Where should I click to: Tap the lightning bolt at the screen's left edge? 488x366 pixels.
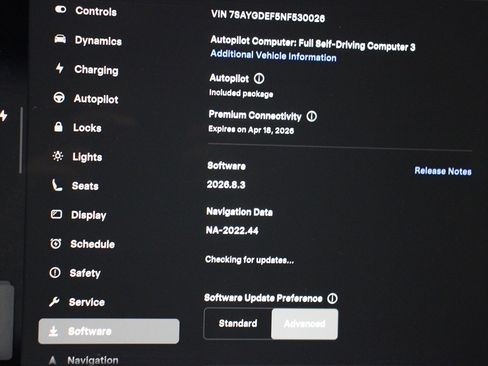tap(4, 116)
